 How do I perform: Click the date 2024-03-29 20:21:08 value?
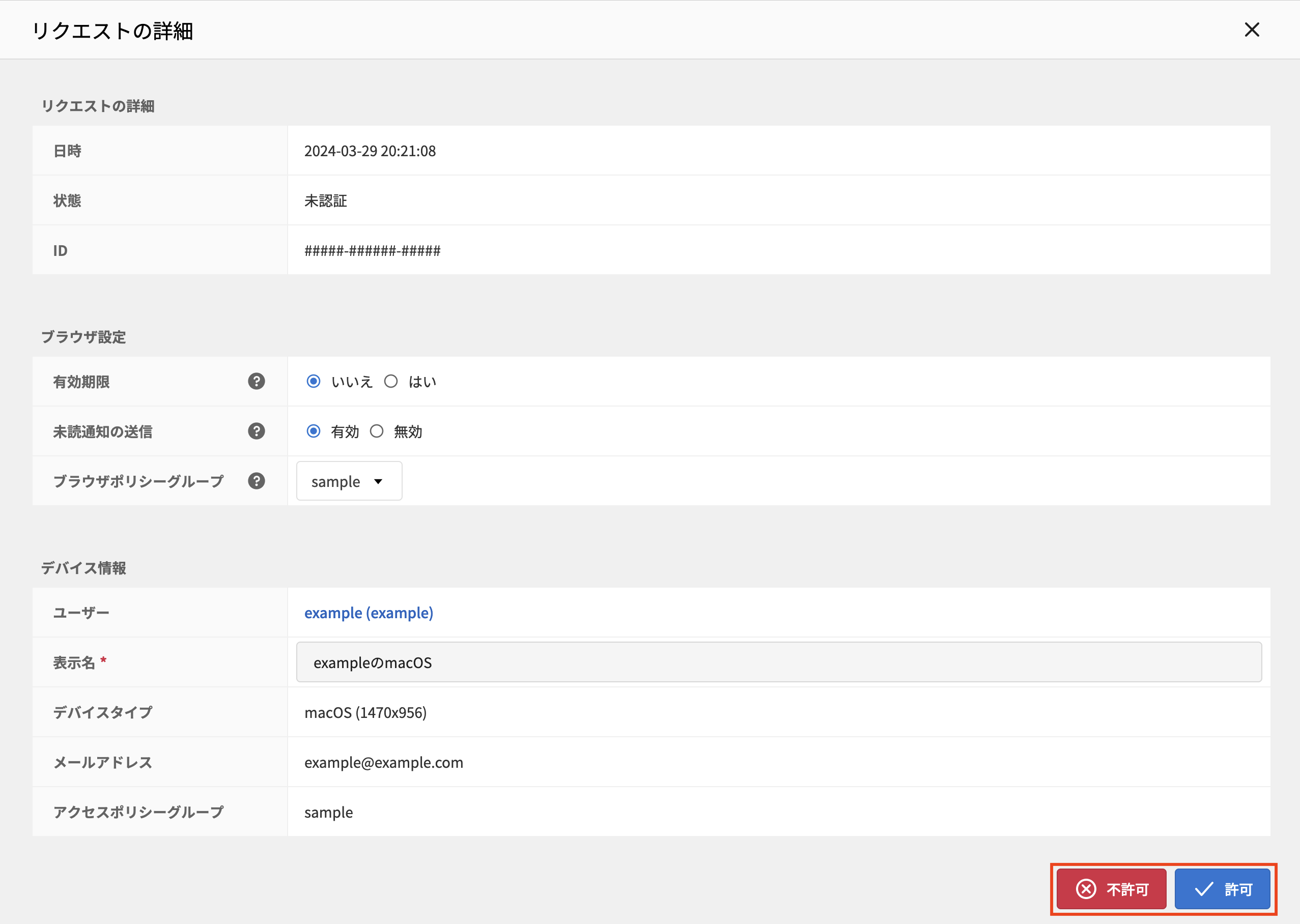pyautogui.click(x=370, y=151)
